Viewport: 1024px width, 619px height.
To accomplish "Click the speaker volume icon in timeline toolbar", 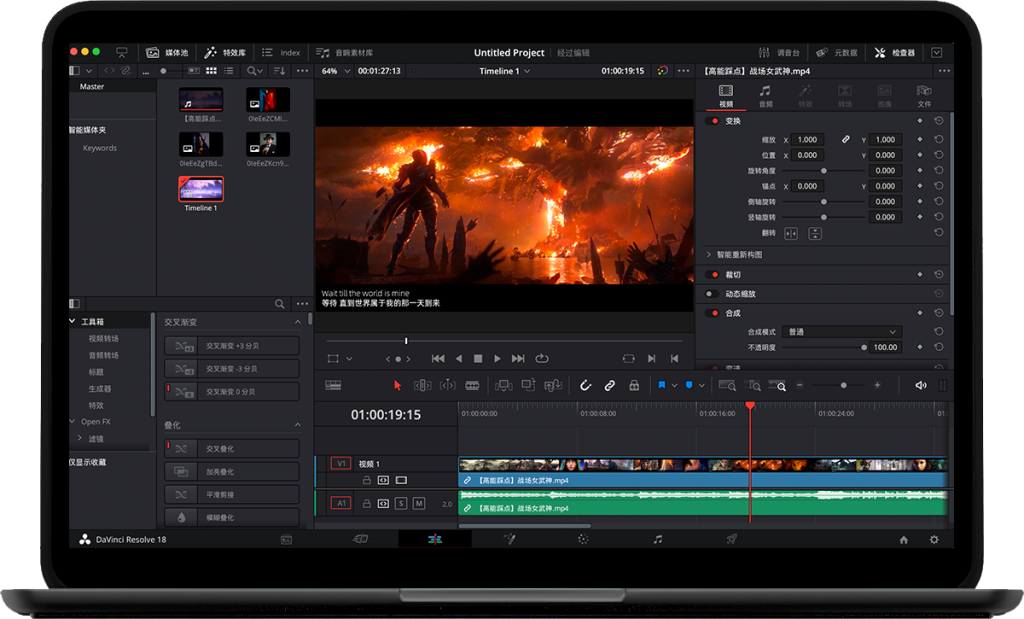I will pyautogui.click(x=921, y=385).
